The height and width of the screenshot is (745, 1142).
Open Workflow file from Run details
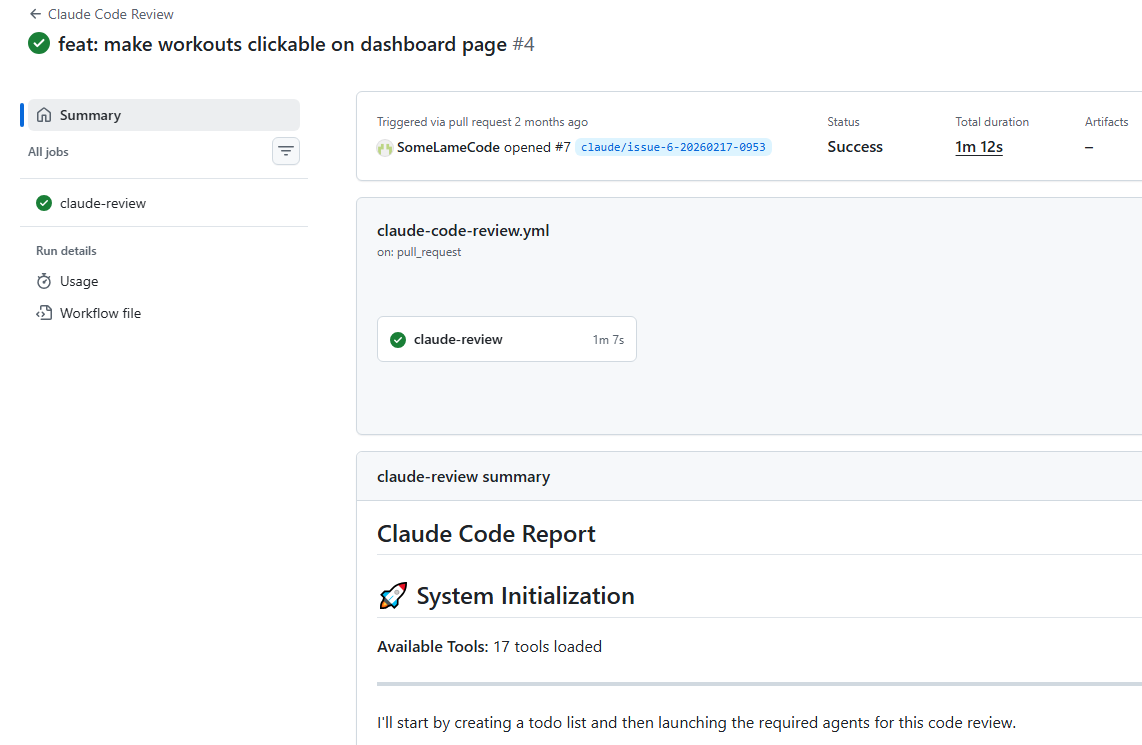click(98, 313)
